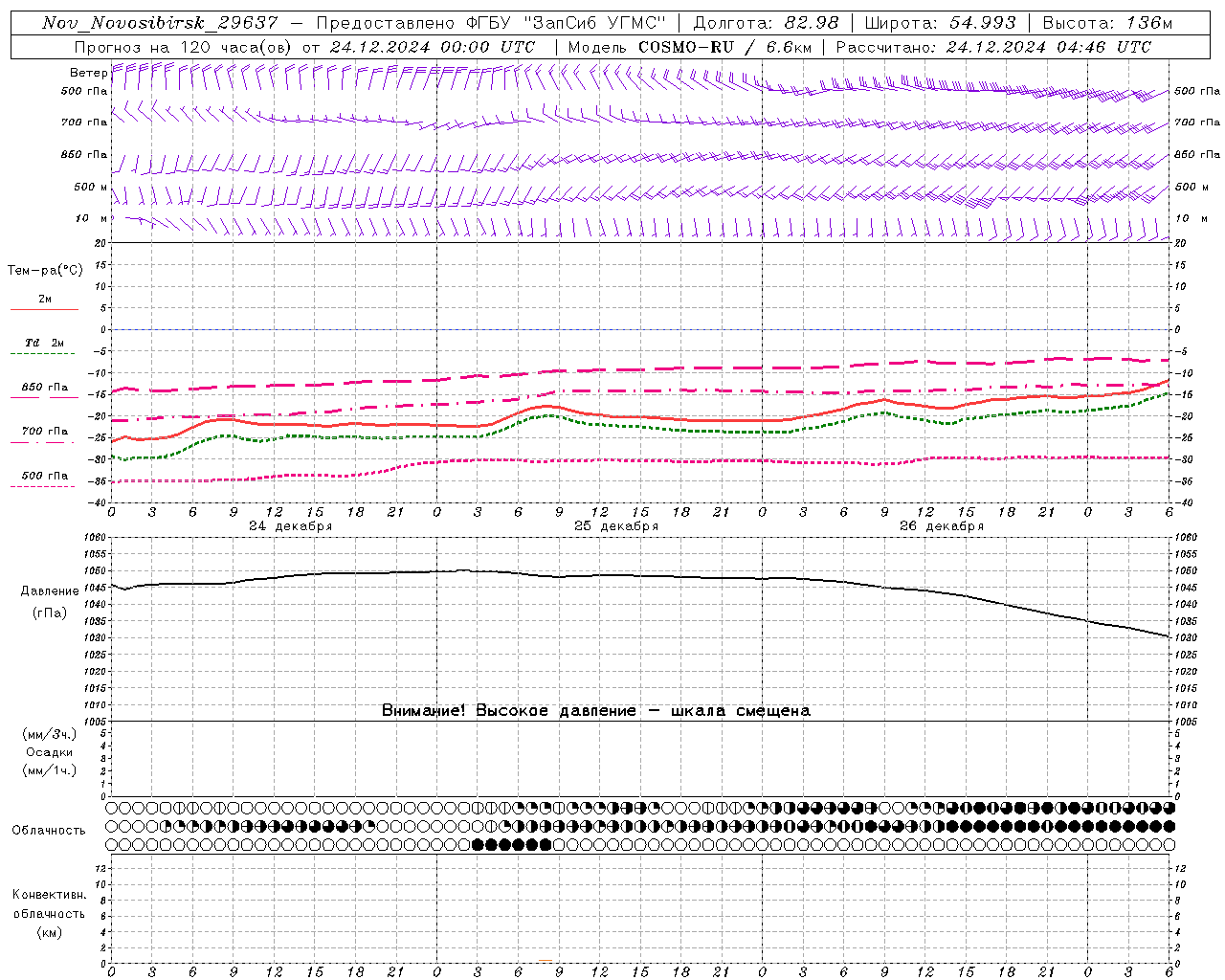
Task: Click the station title Nov_Novosibirsk_29637
Action: pyautogui.click(x=161, y=23)
